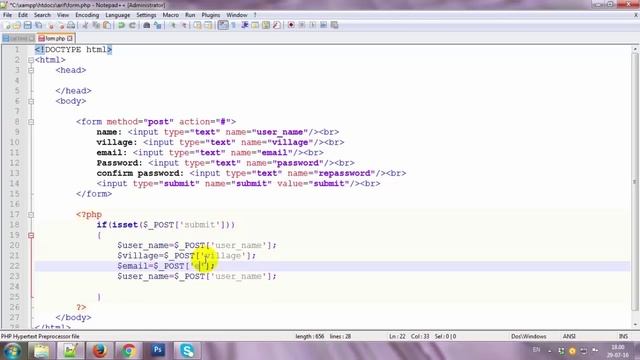Open Google Chrome from the taskbar
Screen dimensions: 640x360
[128, 351]
